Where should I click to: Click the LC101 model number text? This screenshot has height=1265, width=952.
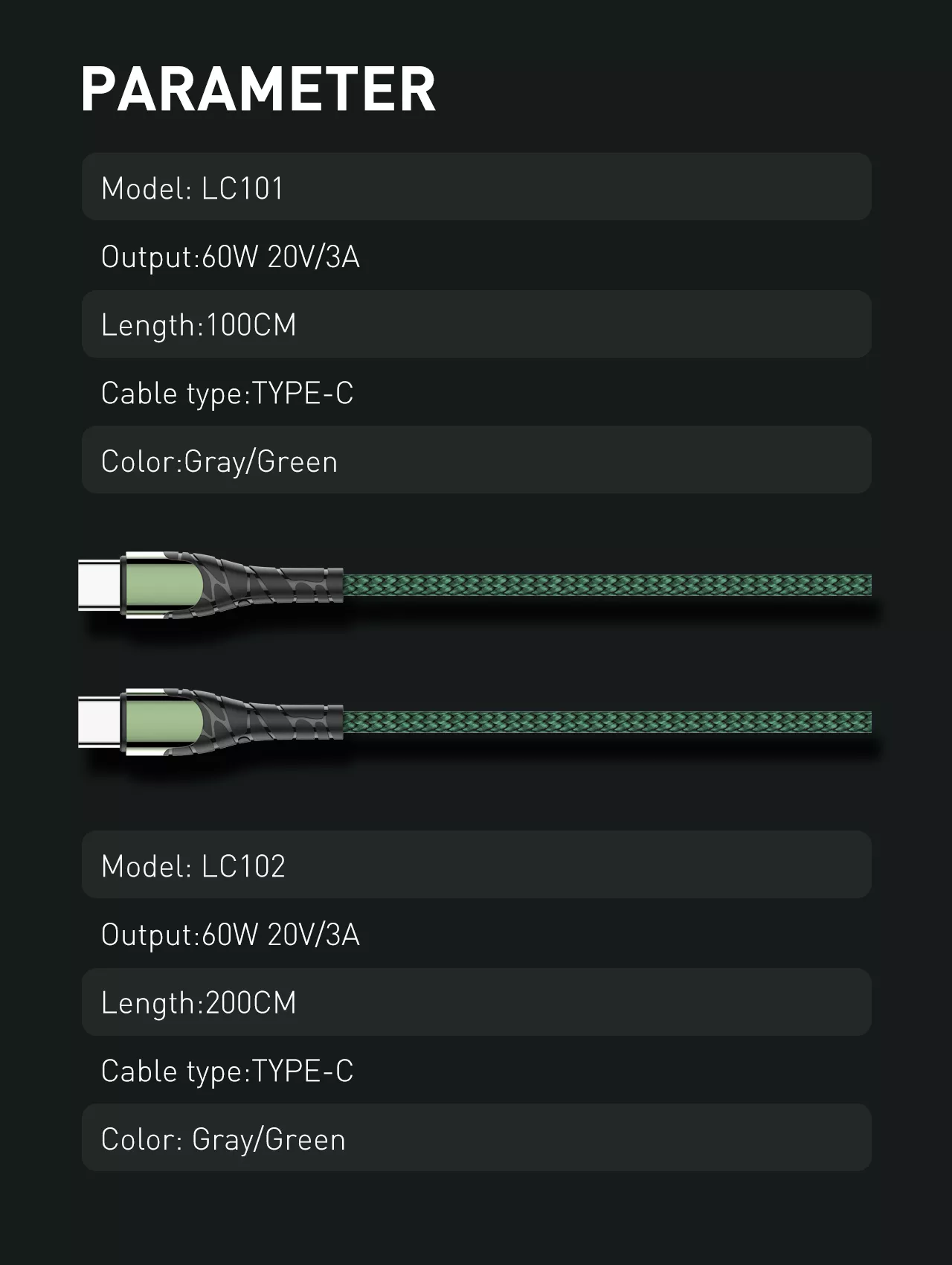pyautogui.click(x=243, y=188)
